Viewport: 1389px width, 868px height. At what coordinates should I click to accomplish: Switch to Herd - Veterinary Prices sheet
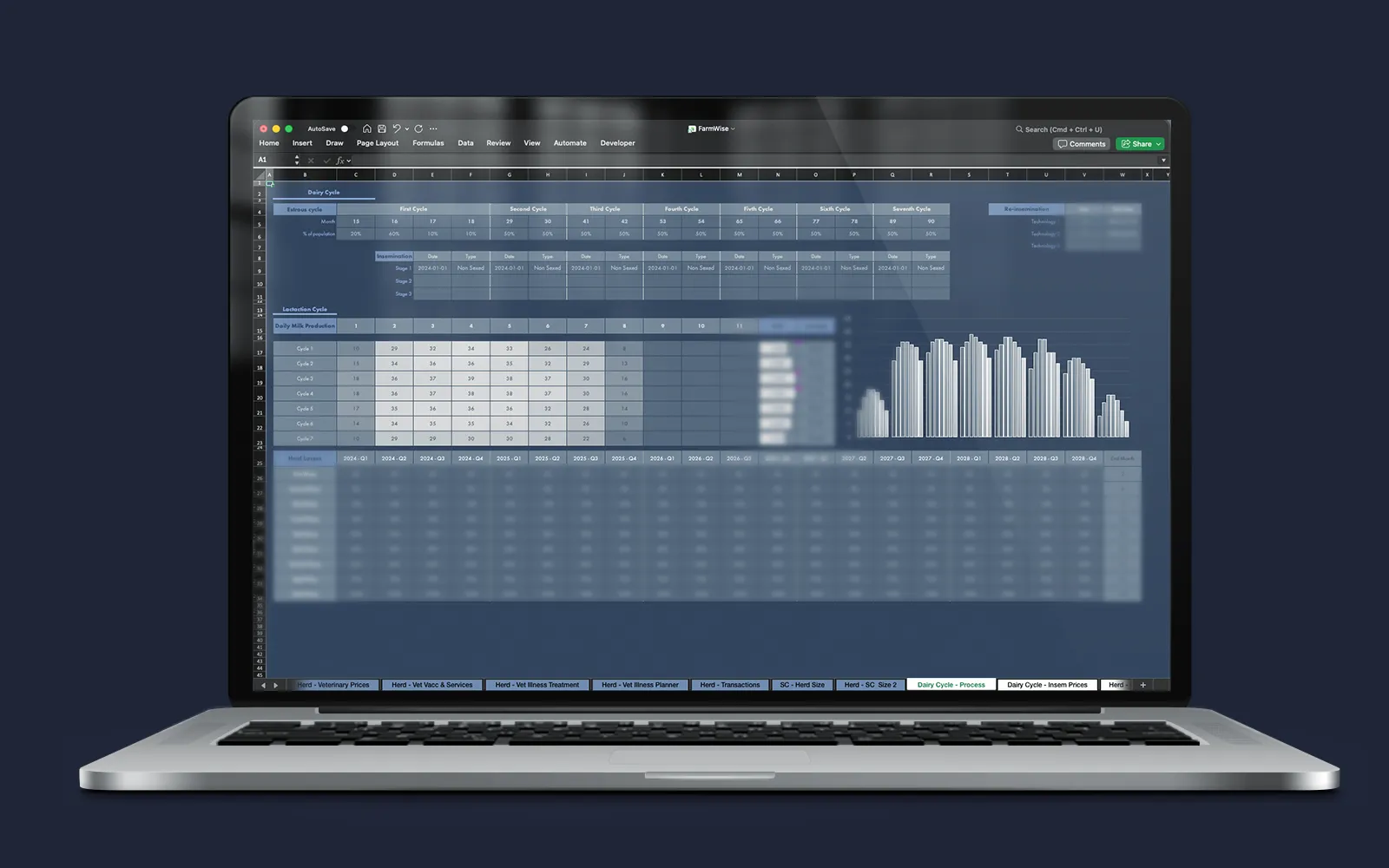[333, 685]
